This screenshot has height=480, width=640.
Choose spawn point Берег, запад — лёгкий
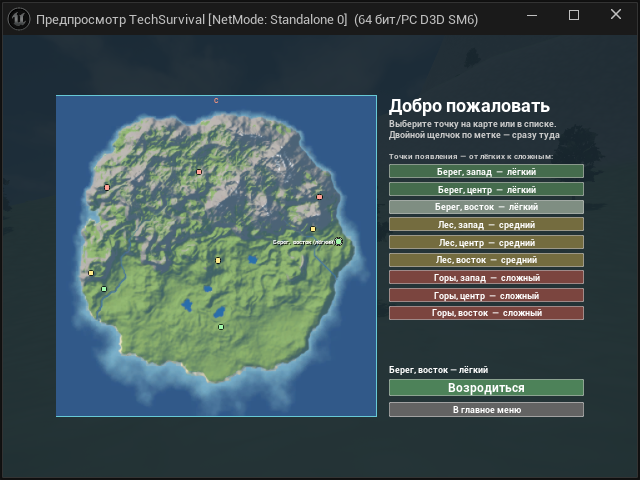486,171
